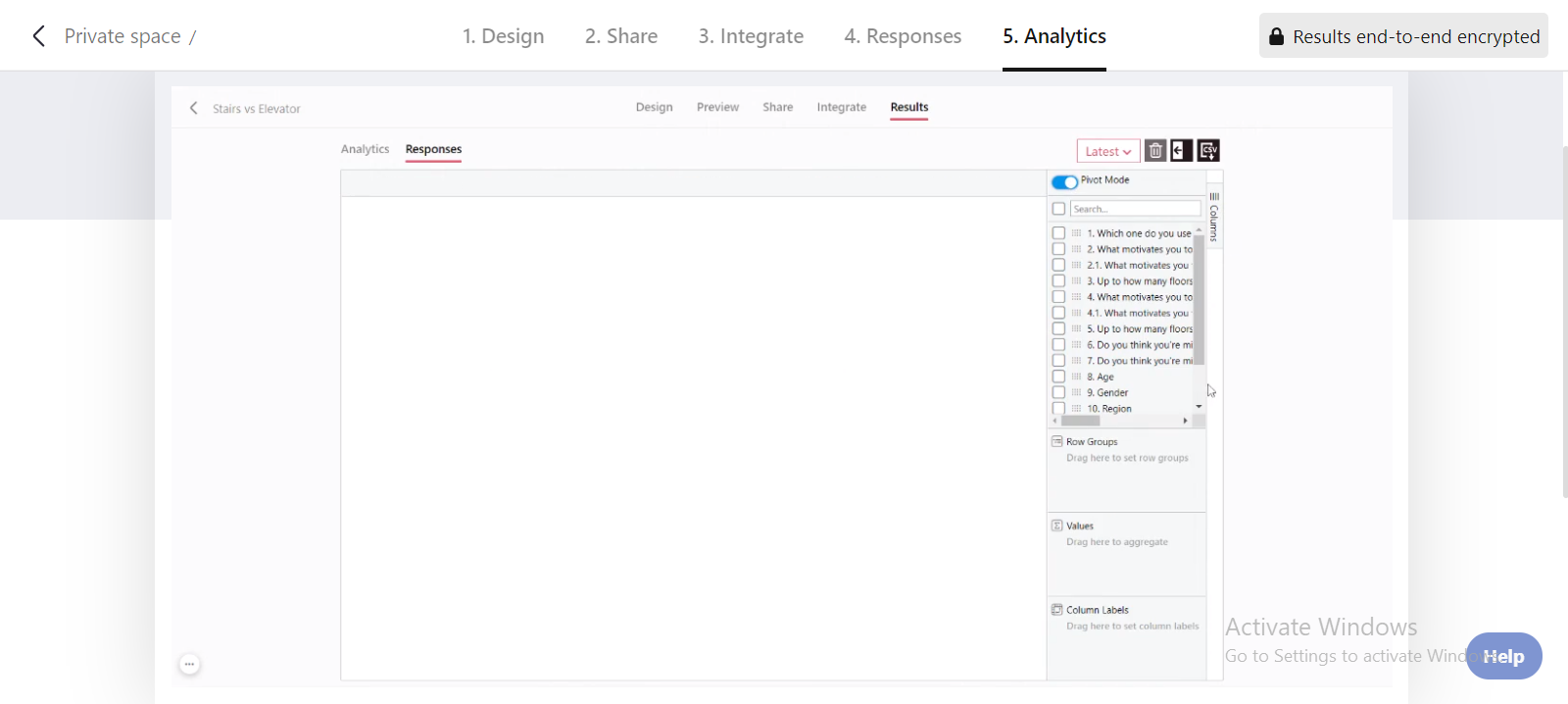This screenshot has width=1568, height=704.
Task: Click '8. Age' column label
Action: point(1100,377)
